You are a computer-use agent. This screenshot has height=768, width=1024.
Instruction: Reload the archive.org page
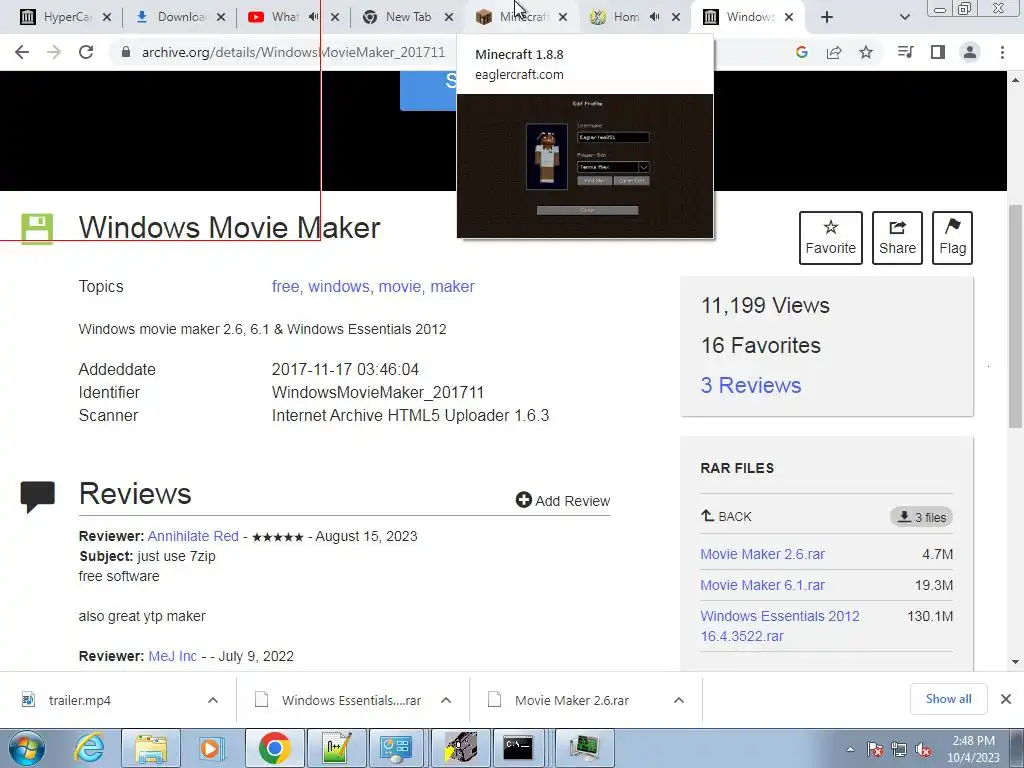coord(86,52)
